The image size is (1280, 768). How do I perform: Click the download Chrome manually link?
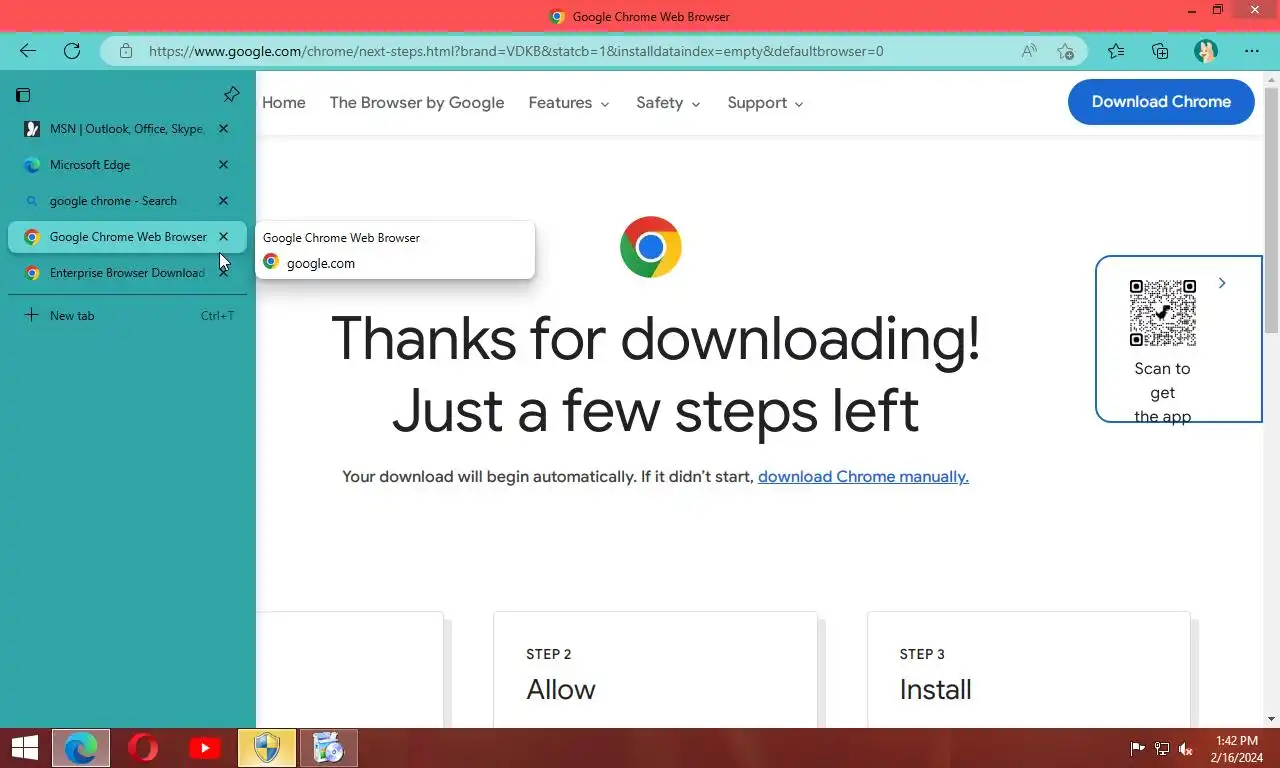coord(863,477)
